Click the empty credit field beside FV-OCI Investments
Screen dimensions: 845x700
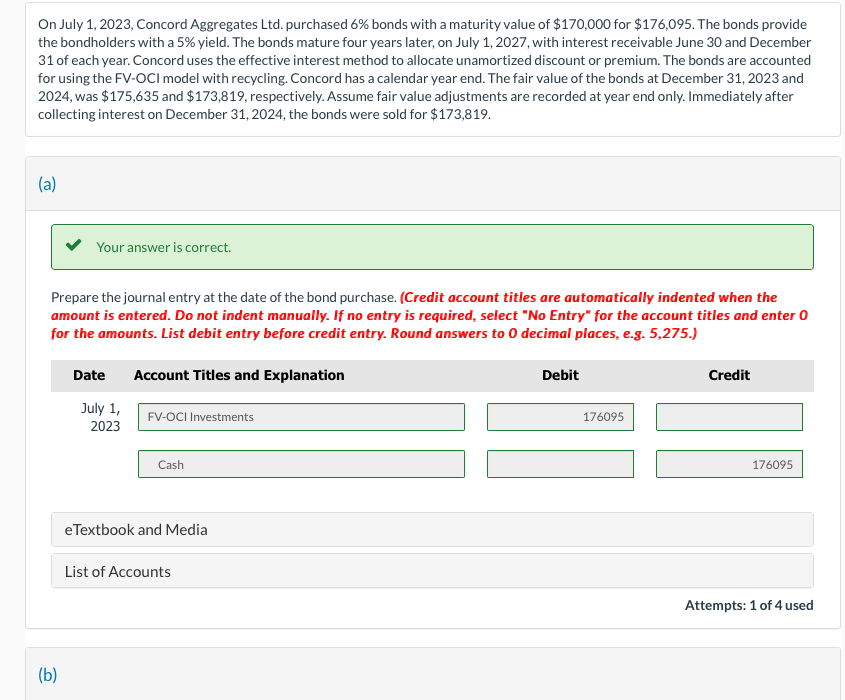(728, 416)
